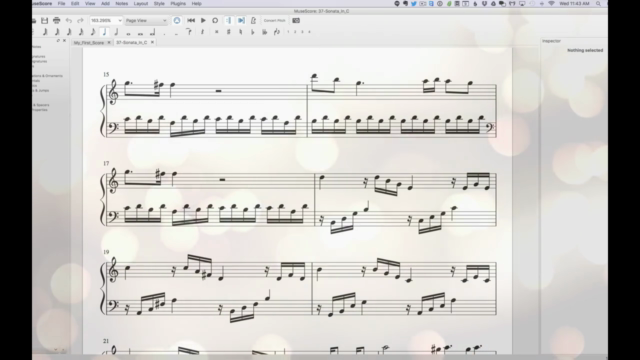Screen dimensions: 640x360
Task: Select the eighth note duration
Action: tap(93, 32)
